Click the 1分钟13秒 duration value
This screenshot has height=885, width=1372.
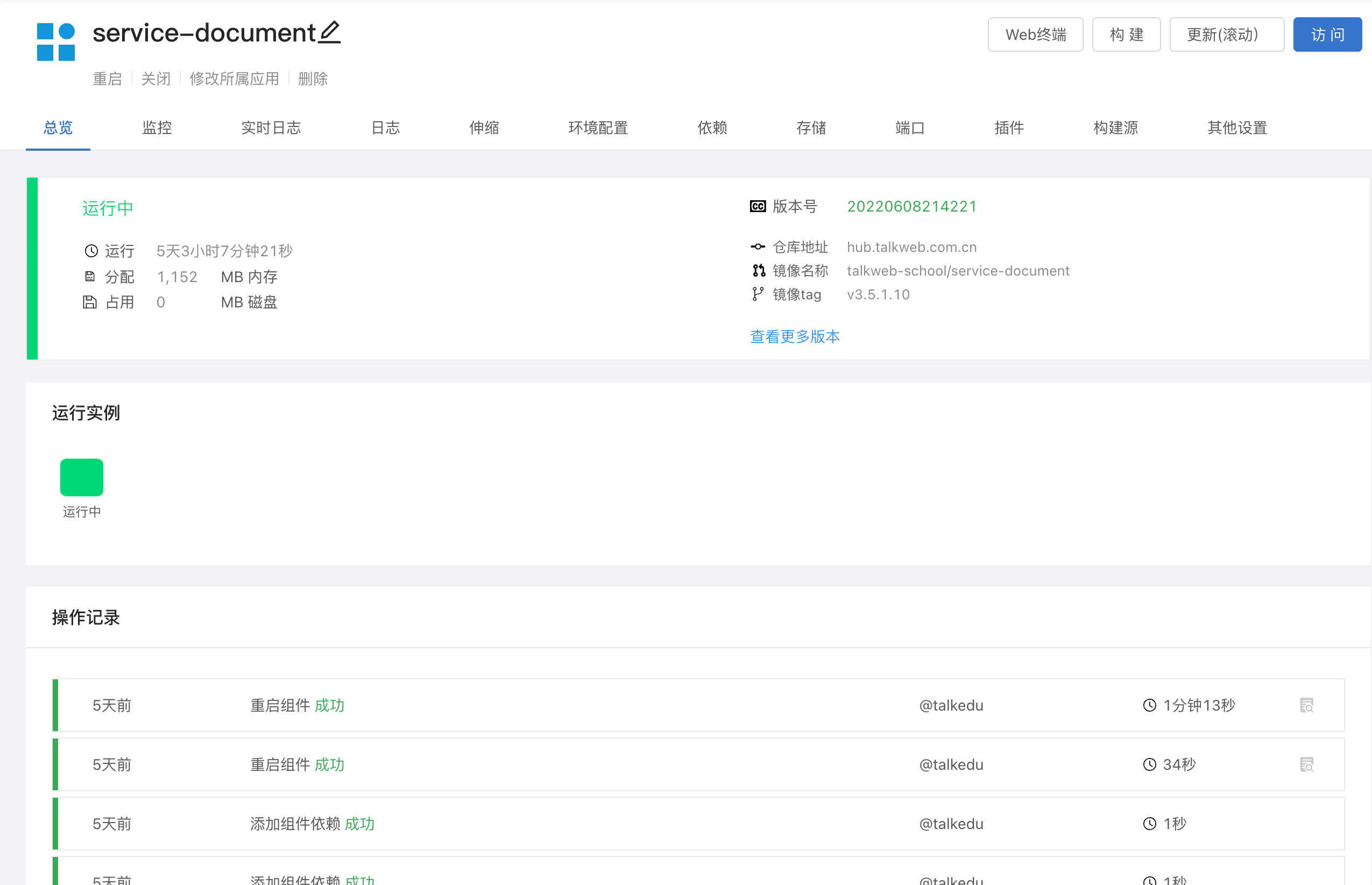point(1199,705)
